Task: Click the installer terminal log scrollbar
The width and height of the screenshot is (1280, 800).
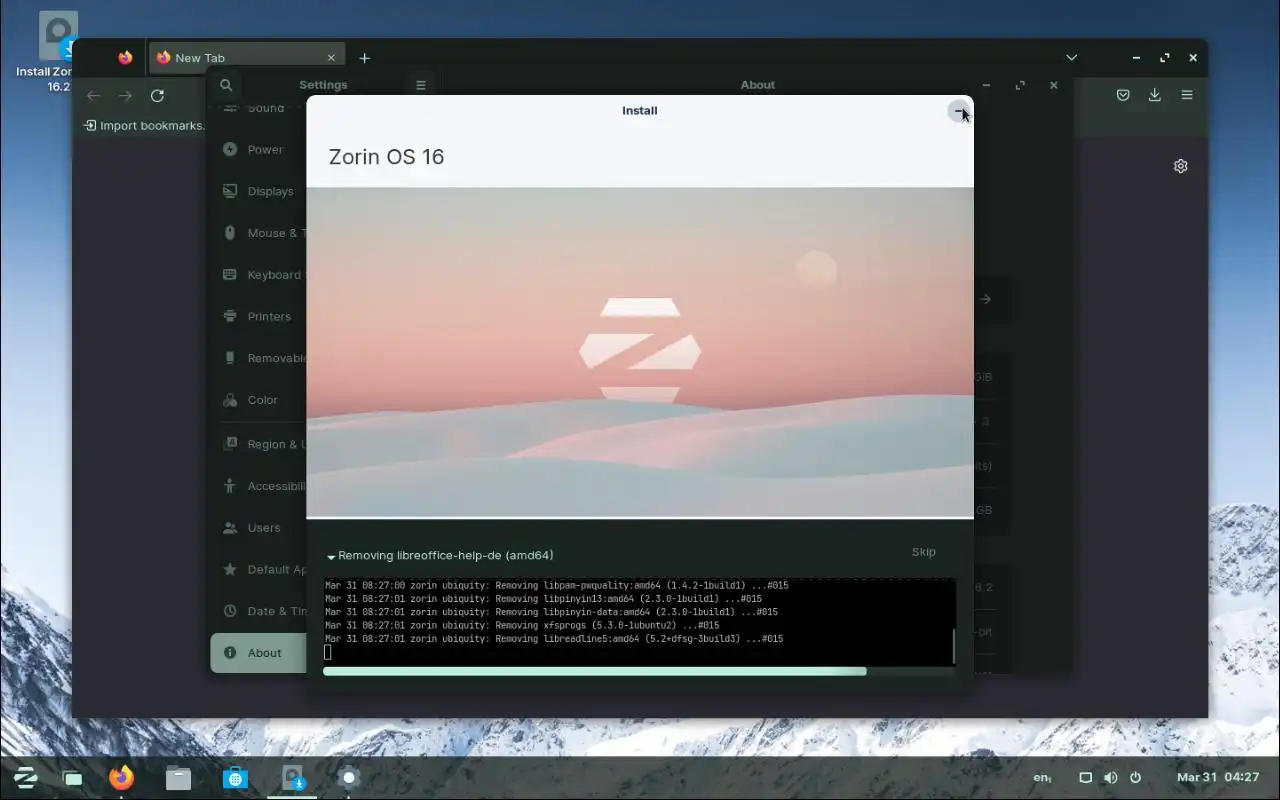Action: coord(953,646)
